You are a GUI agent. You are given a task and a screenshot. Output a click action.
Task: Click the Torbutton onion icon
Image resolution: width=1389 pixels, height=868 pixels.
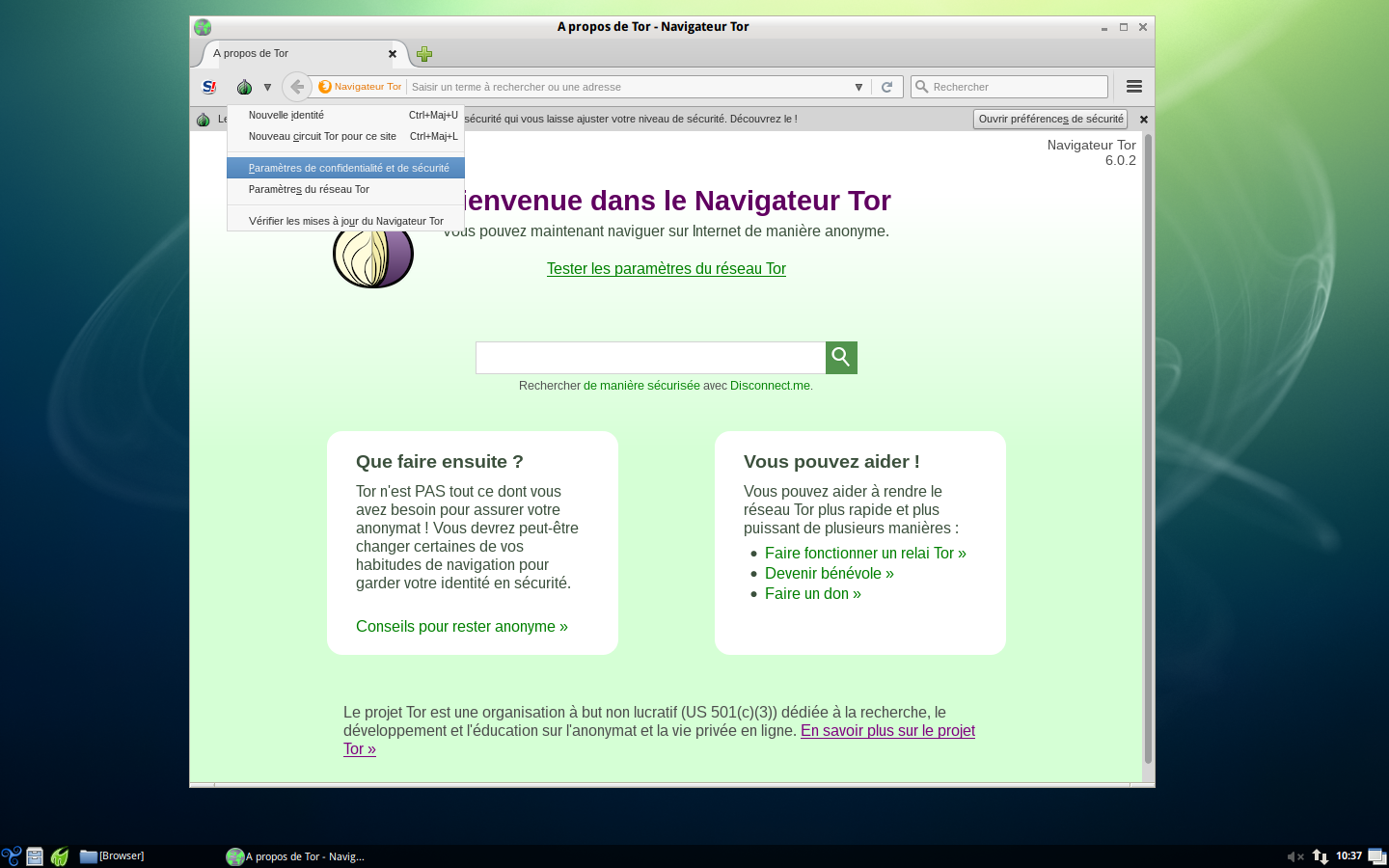click(244, 87)
